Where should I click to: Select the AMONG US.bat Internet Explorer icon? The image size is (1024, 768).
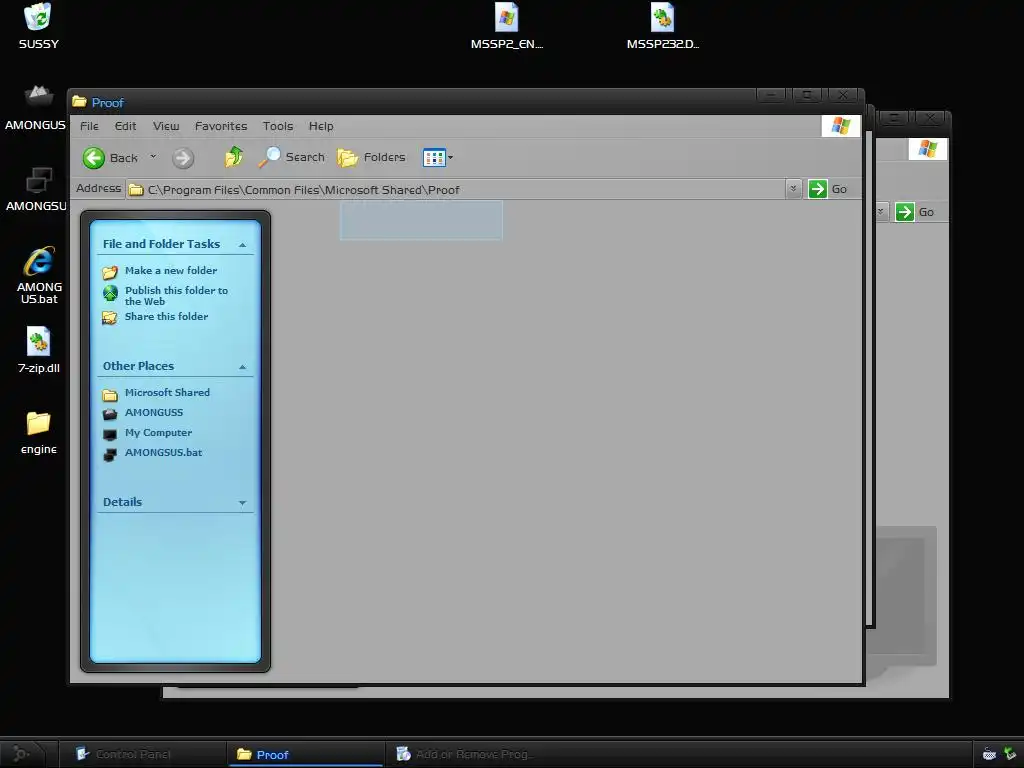coord(39,276)
